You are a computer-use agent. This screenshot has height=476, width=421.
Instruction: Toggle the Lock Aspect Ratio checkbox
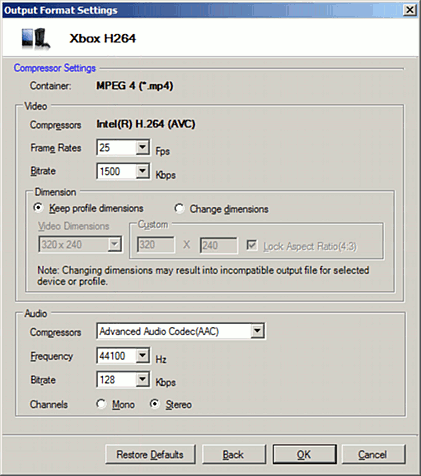pos(252,246)
